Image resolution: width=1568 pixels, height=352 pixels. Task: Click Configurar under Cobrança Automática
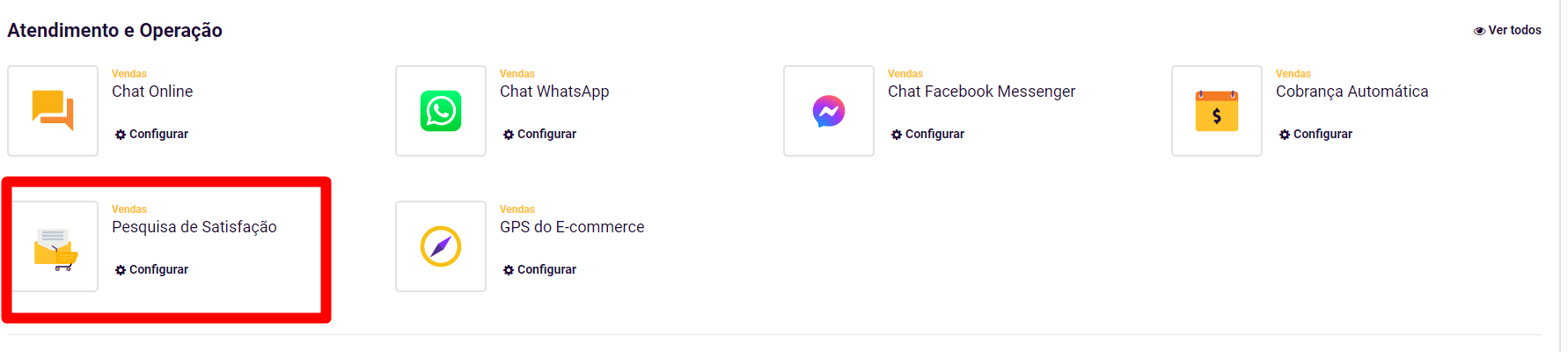pos(1315,134)
